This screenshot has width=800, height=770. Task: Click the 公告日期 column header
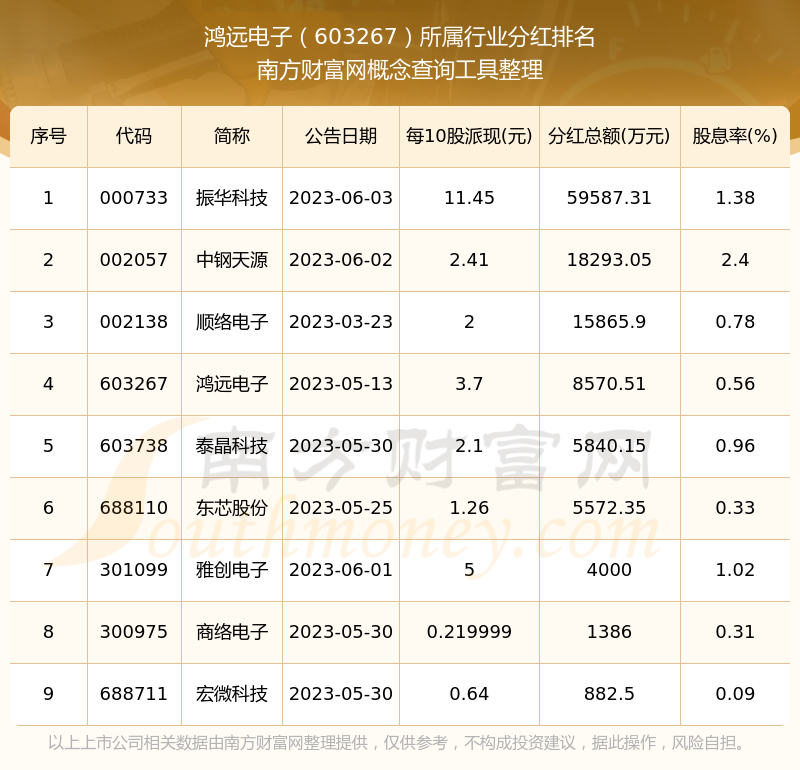coord(341,136)
